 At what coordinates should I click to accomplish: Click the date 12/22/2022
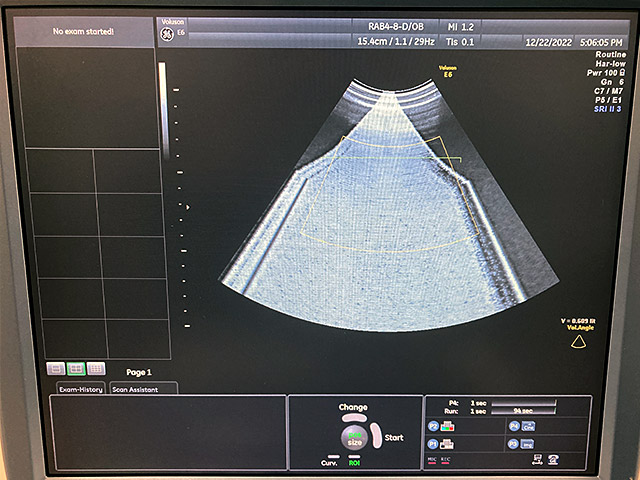(549, 42)
